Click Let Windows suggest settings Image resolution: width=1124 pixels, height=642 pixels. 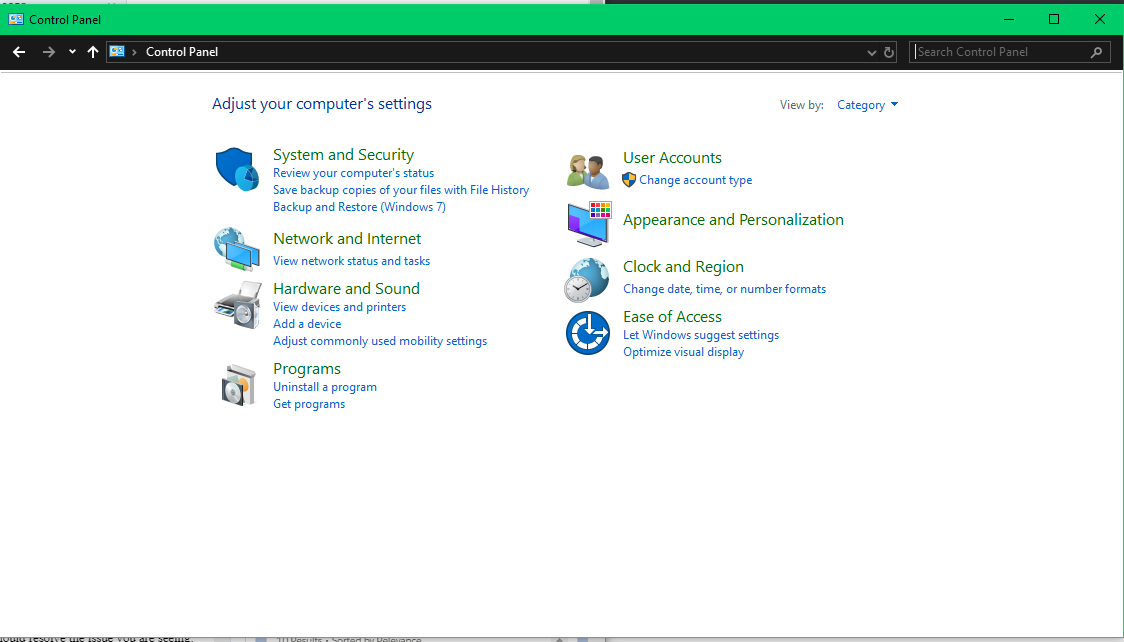701,335
